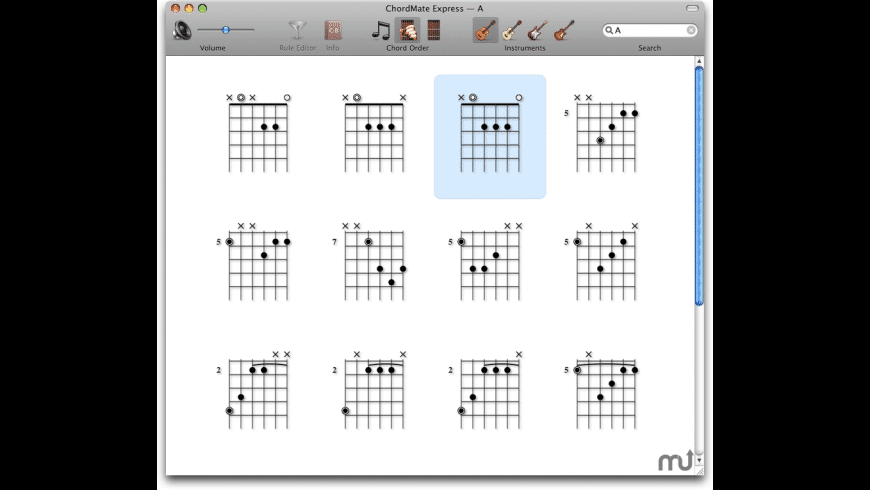Select the fret 2 barre chord with two muted strings apart
Image resolution: width=870 pixels, height=490 pixels.
370,390
